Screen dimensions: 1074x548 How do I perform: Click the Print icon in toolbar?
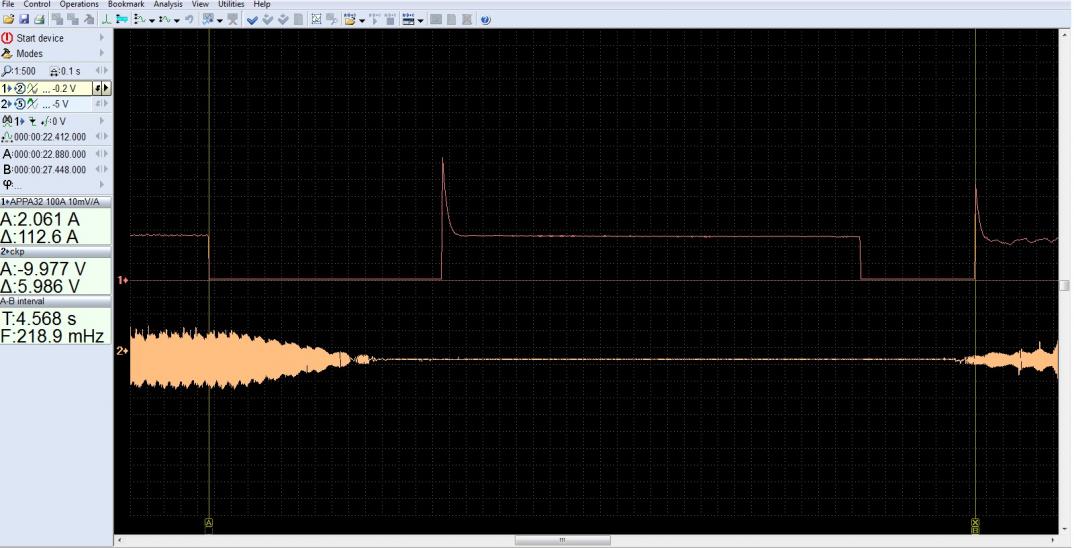(x=39, y=20)
